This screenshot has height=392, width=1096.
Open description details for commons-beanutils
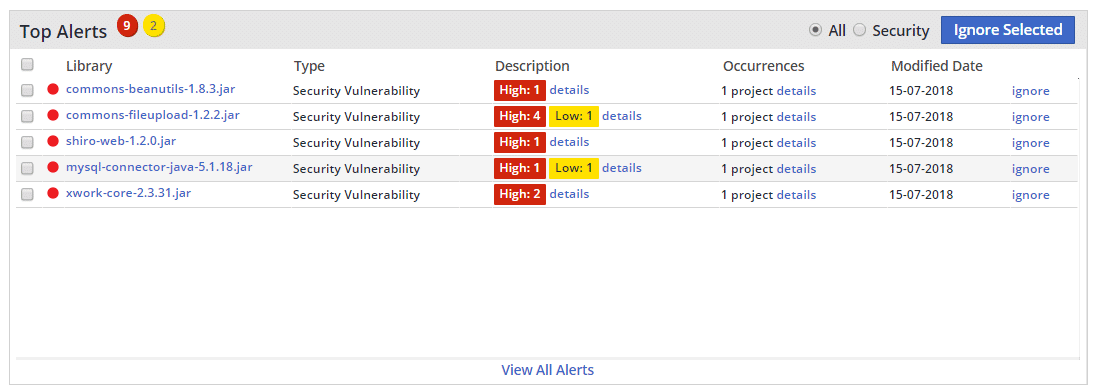(569, 89)
